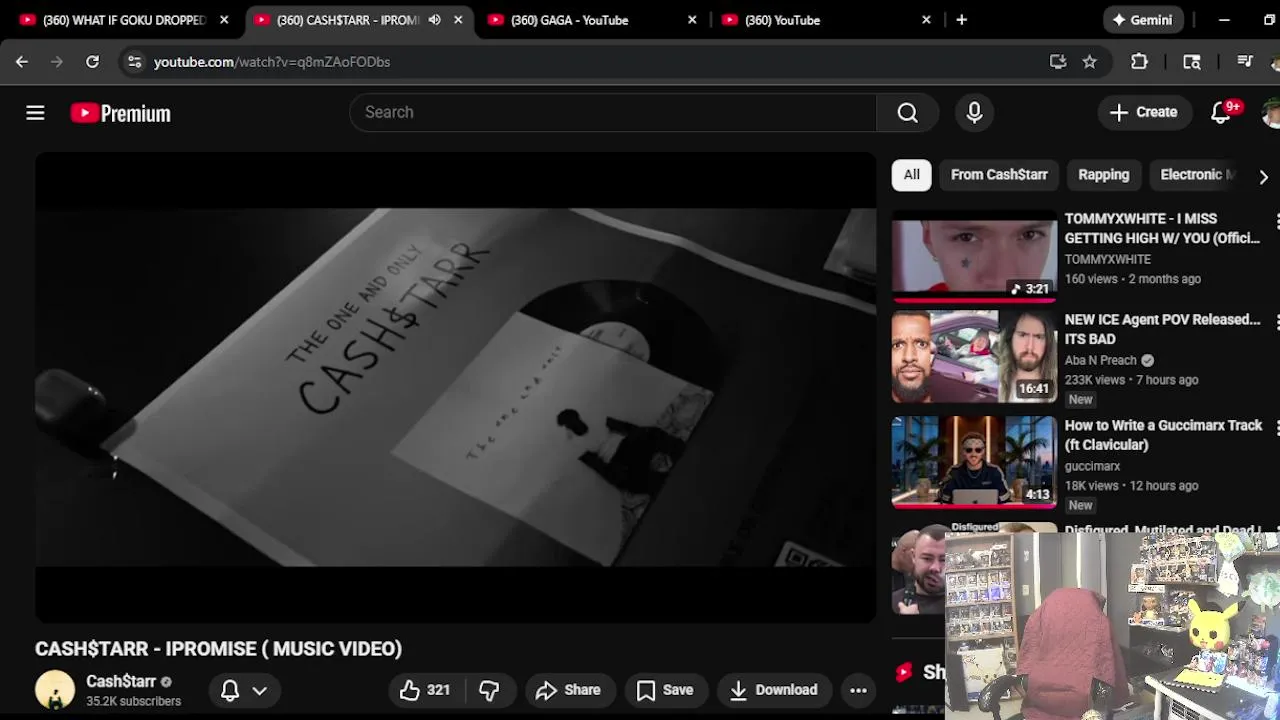Visit guccimarx channel link

click(1092, 466)
